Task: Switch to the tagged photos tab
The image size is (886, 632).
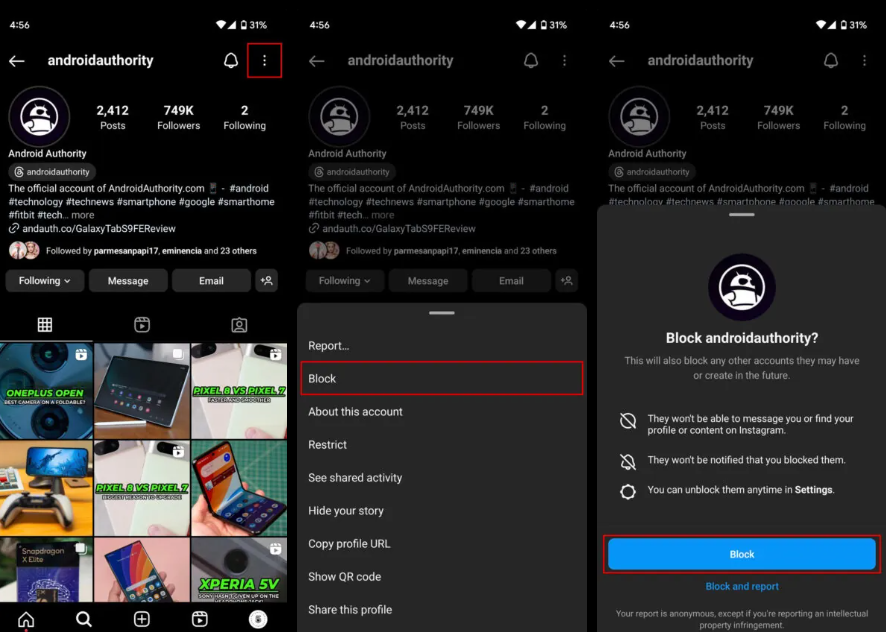Action: click(x=239, y=324)
